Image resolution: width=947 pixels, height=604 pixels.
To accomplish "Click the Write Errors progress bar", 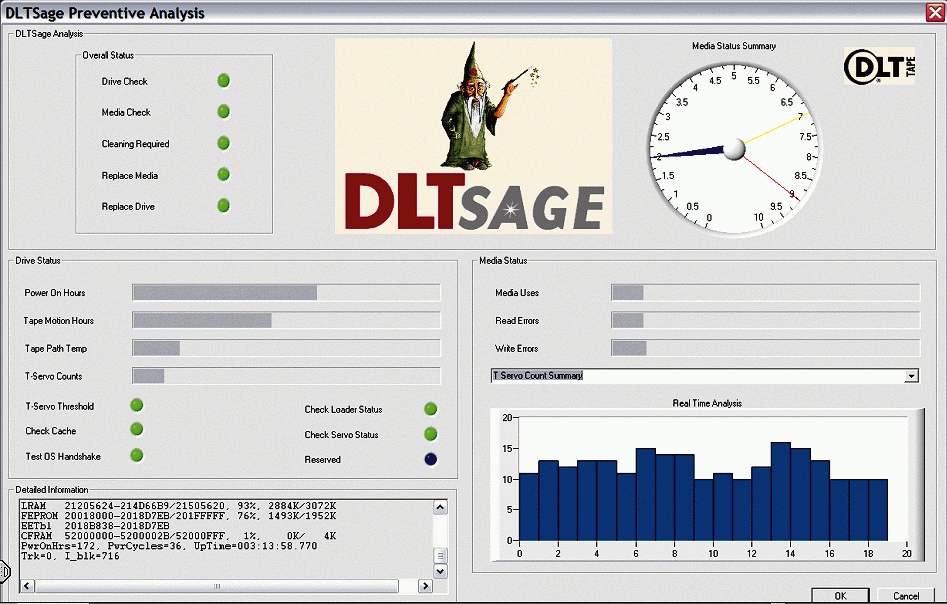I will click(x=765, y=348).
